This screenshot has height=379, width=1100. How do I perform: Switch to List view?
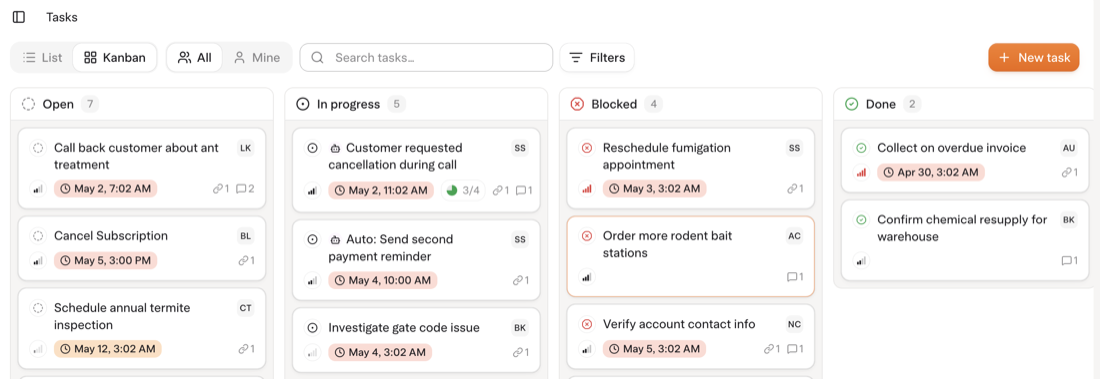pyautogui.click(x=42, y=58)
